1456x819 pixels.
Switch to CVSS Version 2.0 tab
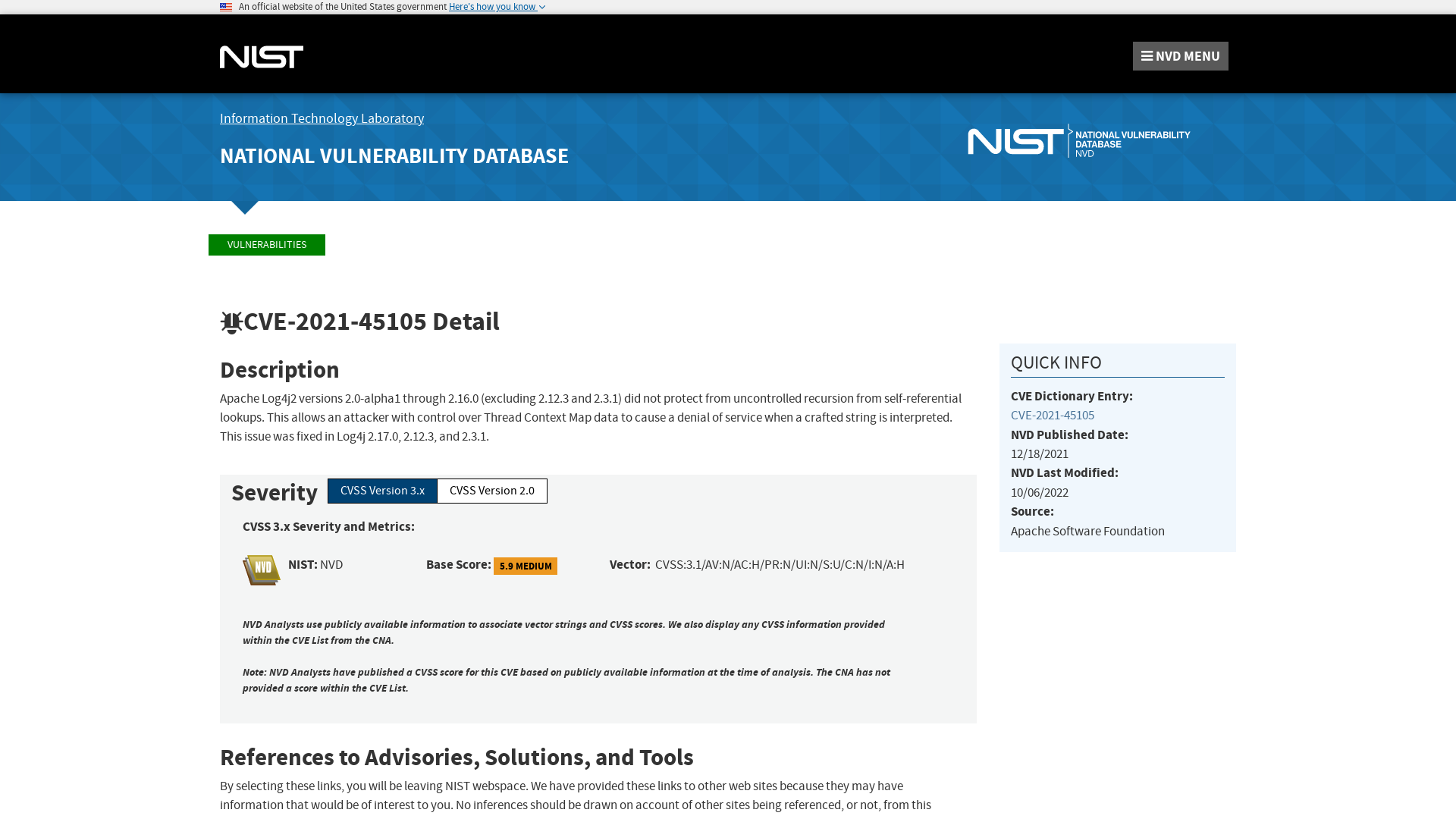click(492, 491)
